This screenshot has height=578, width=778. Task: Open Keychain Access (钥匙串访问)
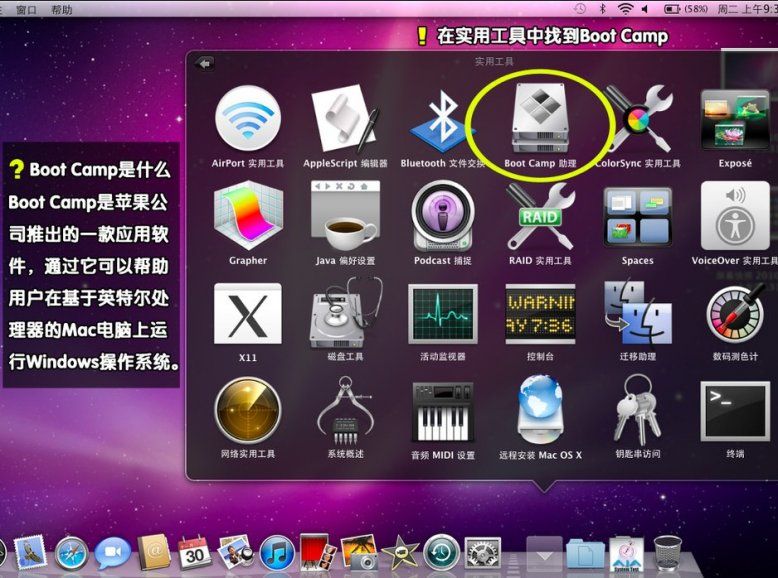pyautogui.click(x=638, y=410)
